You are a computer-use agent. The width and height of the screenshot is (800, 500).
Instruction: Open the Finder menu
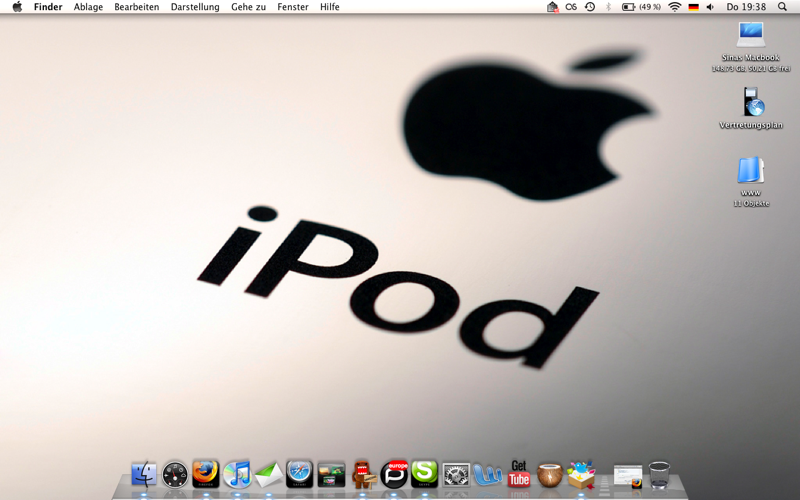[48, 7]
